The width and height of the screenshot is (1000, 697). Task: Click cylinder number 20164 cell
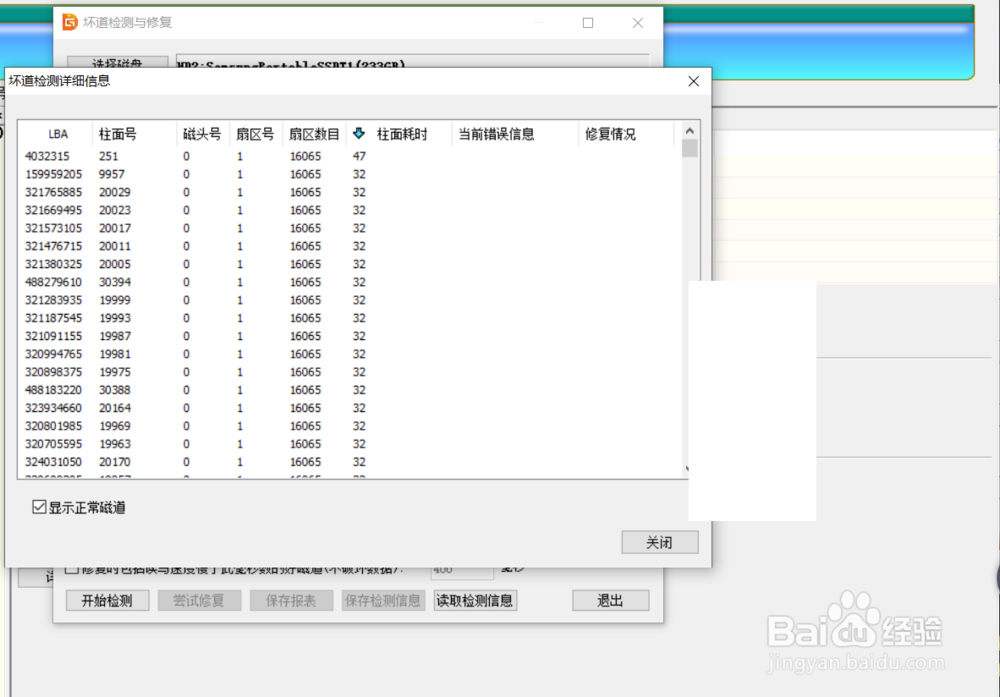(115, 407)
